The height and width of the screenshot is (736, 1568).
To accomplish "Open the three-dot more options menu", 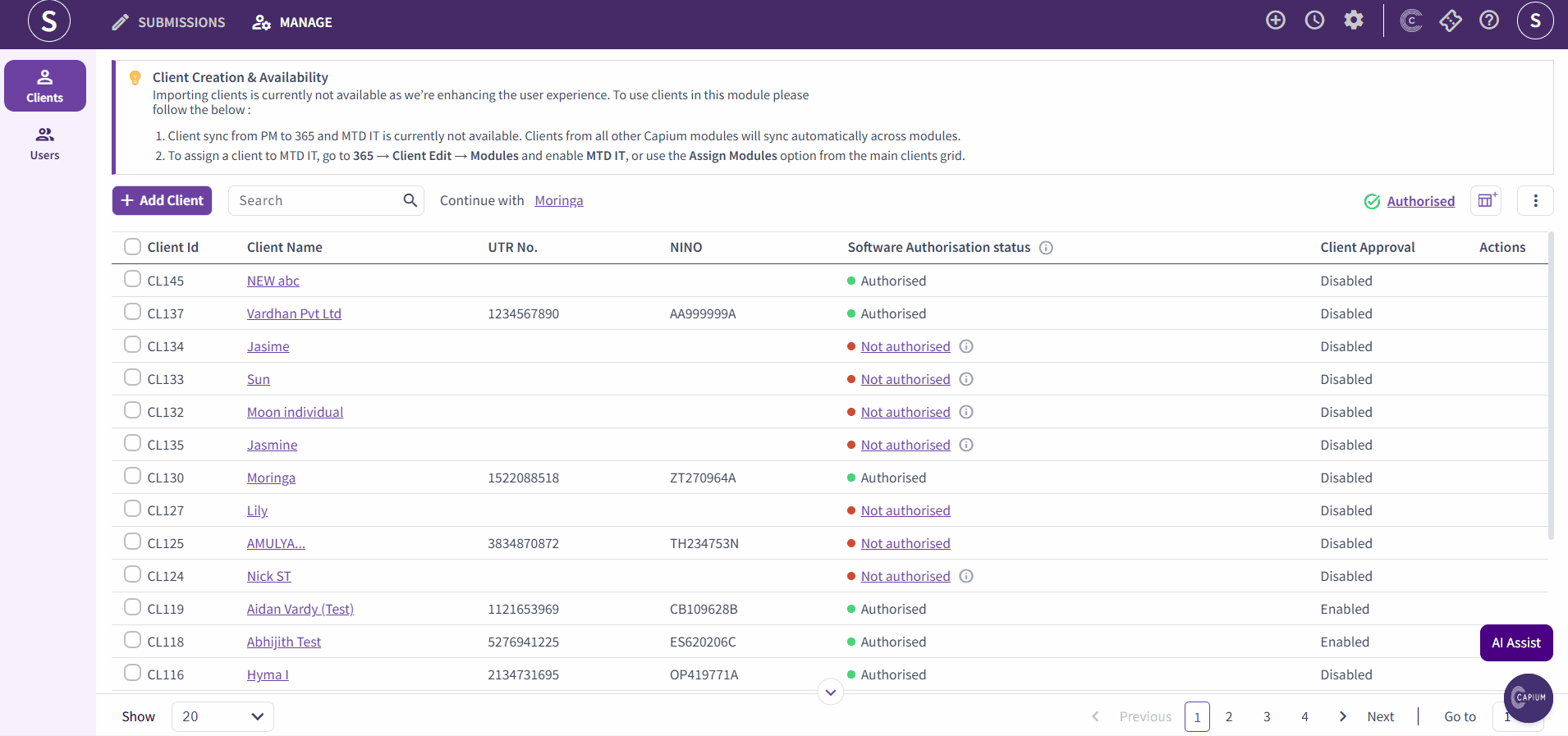I will pos(1535,200).
